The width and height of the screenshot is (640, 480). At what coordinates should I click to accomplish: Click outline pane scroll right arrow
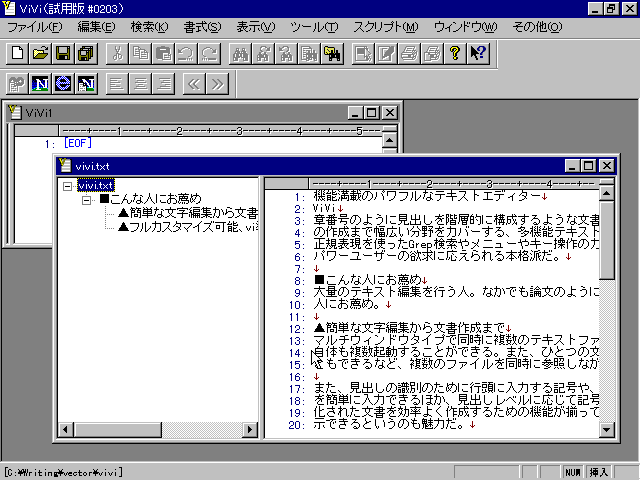tap(250, 429)
